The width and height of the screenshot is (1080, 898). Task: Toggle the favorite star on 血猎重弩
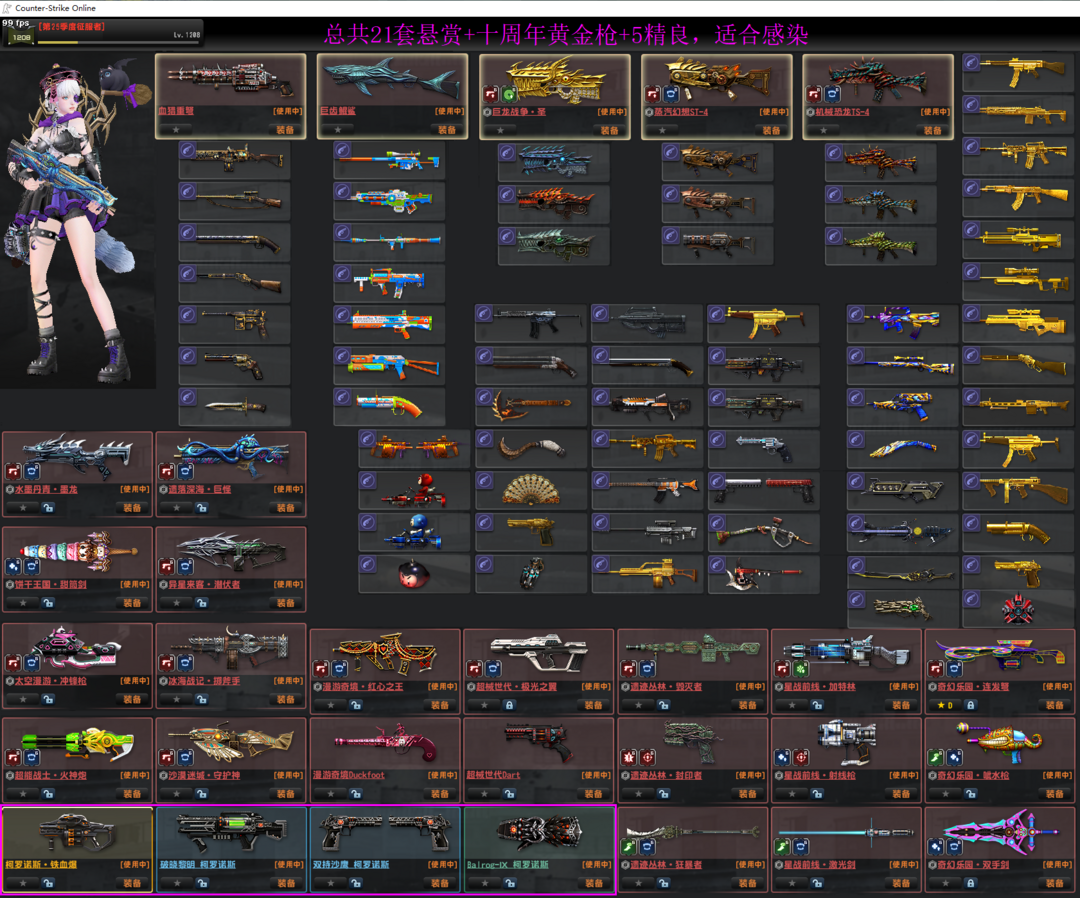click(176, 129)
